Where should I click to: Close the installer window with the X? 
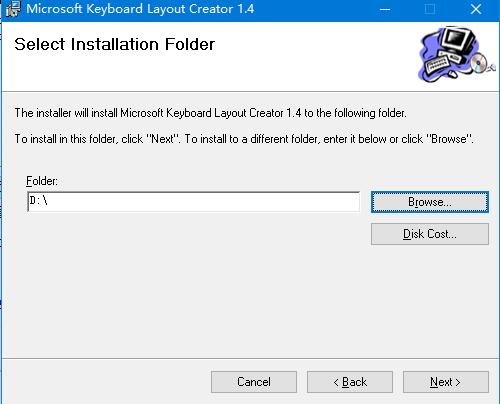pos(476,9)
